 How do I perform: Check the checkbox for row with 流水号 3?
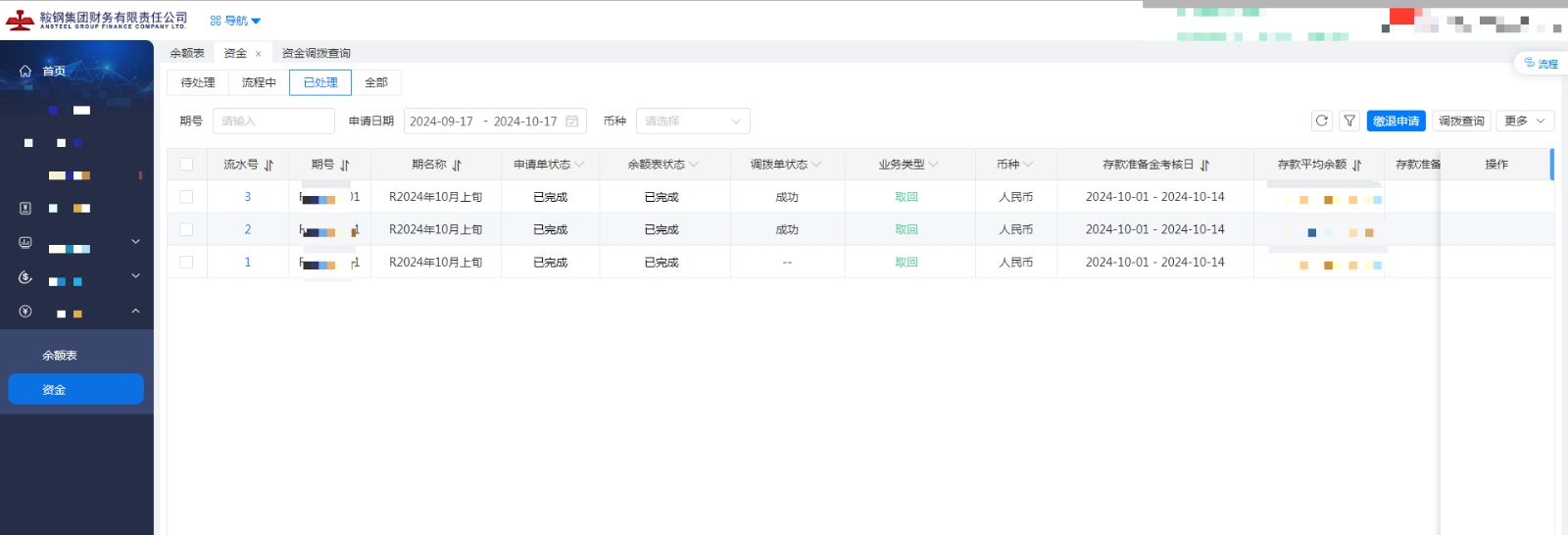pyautogui.click(x=186, y=197)
